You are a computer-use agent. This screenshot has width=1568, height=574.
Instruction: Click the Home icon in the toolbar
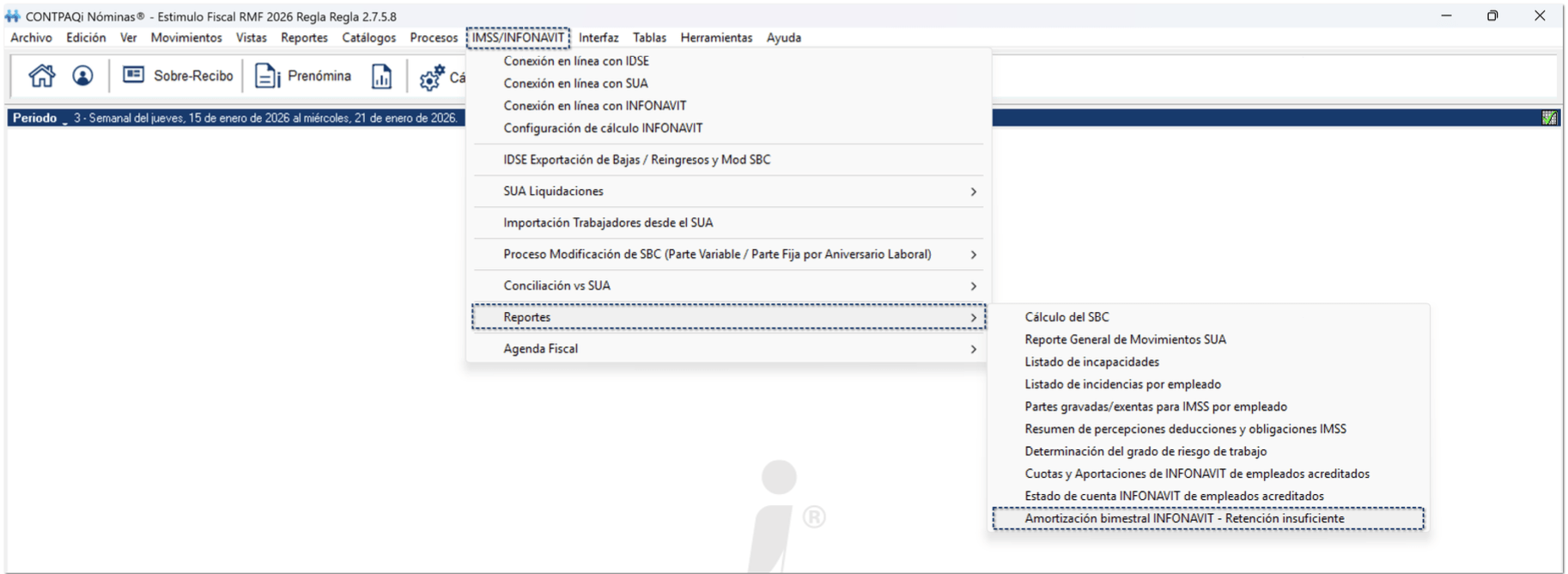[x=41, y=76]
